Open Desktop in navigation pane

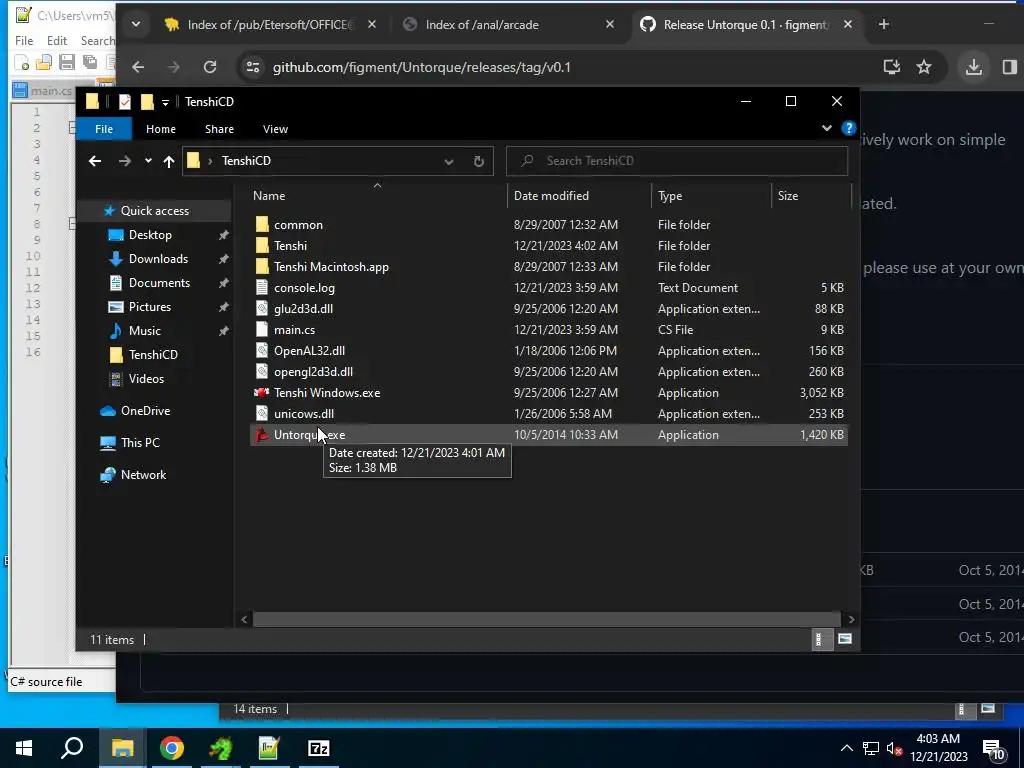pyautogui.click(x=150, y=235)
